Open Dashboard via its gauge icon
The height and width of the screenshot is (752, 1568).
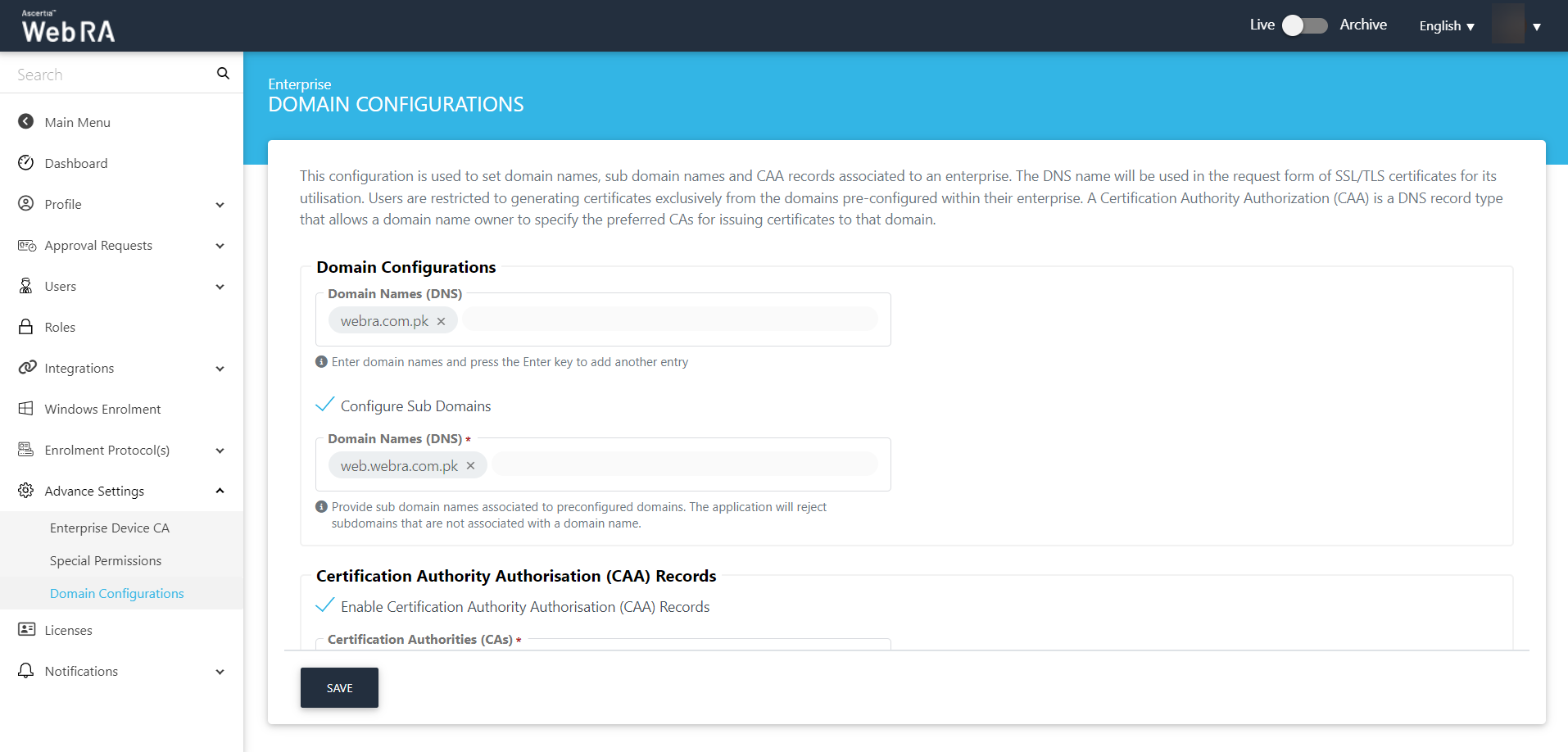tap(26, 163)
